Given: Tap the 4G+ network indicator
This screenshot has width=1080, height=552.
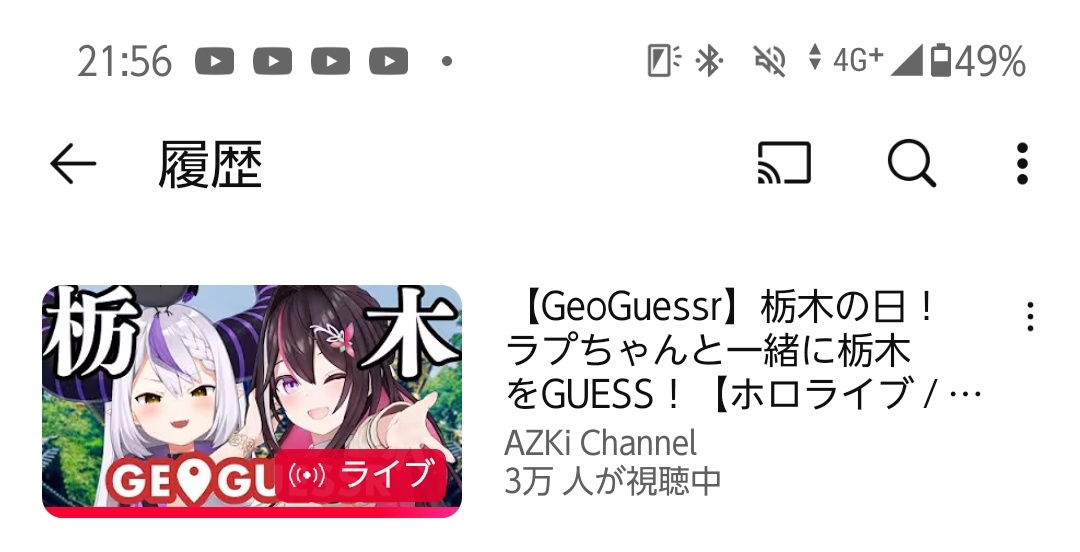Looking at the screenshot, I should point(858,61).
